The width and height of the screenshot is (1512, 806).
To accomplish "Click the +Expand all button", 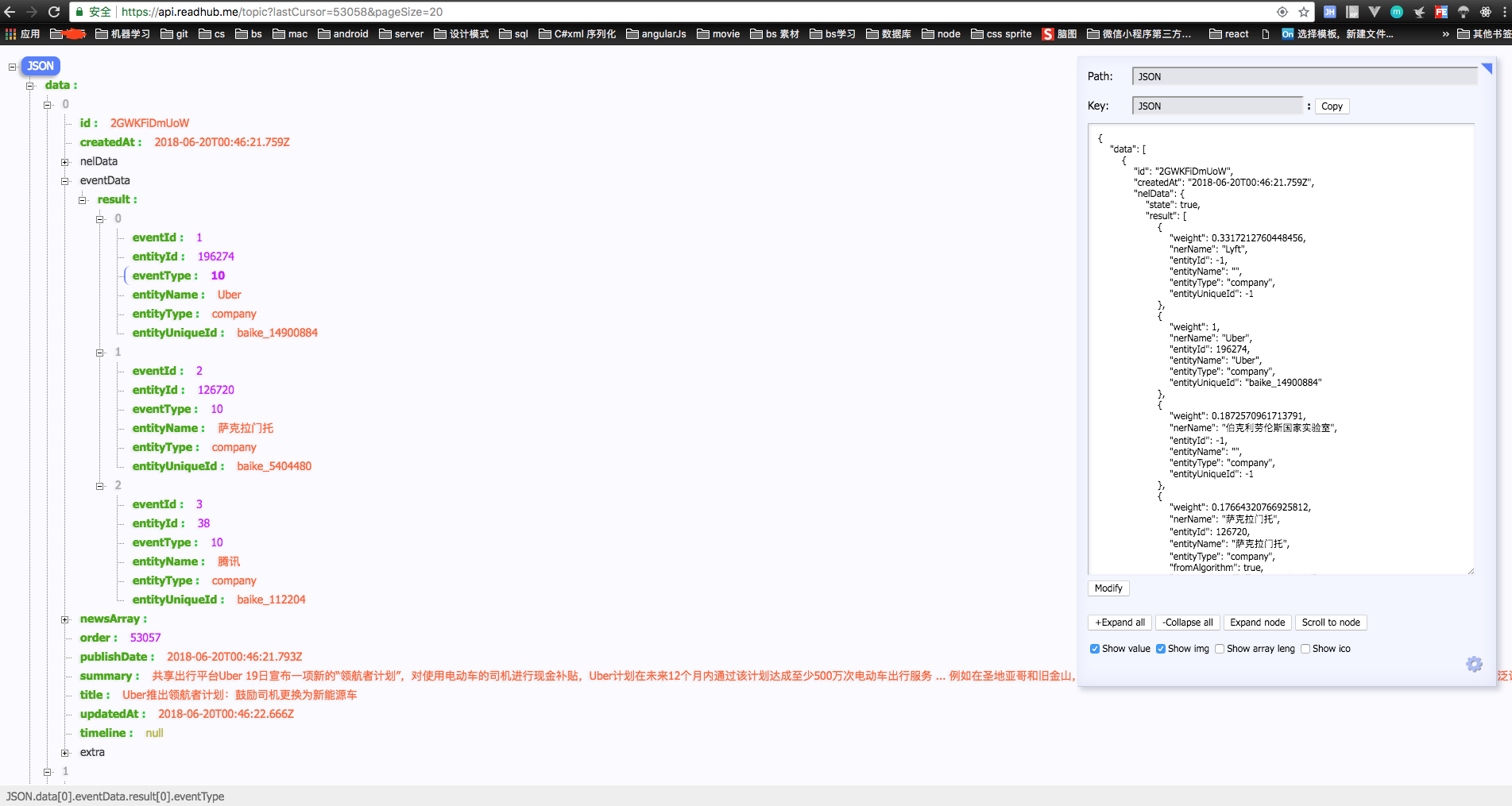I will pyautogui.click(x=1119, y=623).
